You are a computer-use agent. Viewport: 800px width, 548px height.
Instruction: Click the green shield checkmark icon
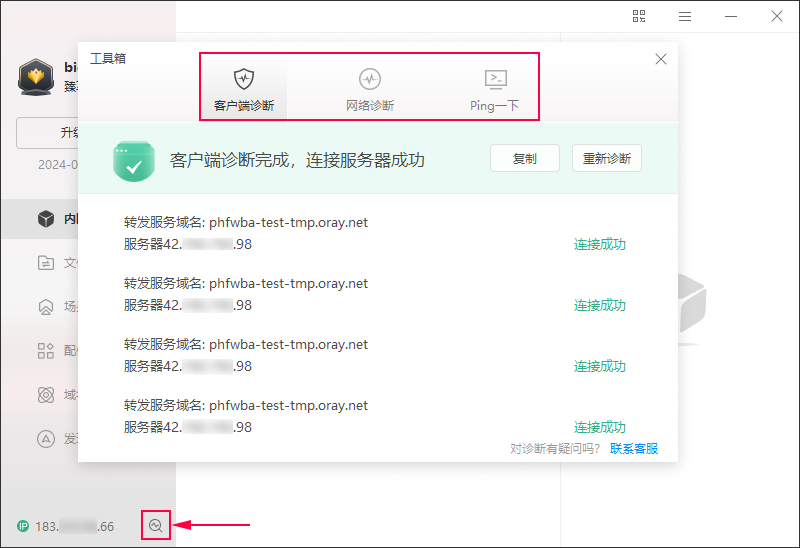tap(133, 161)
